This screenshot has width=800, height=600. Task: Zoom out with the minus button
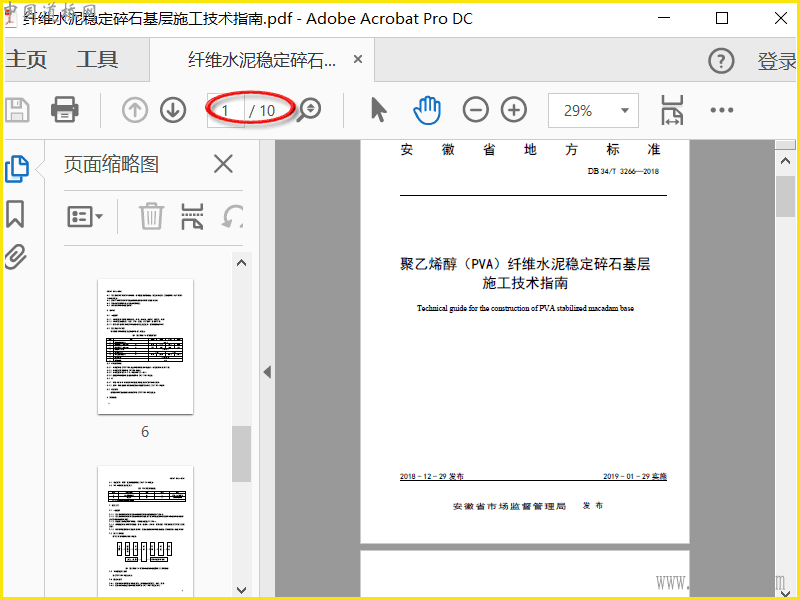[476, 110]
